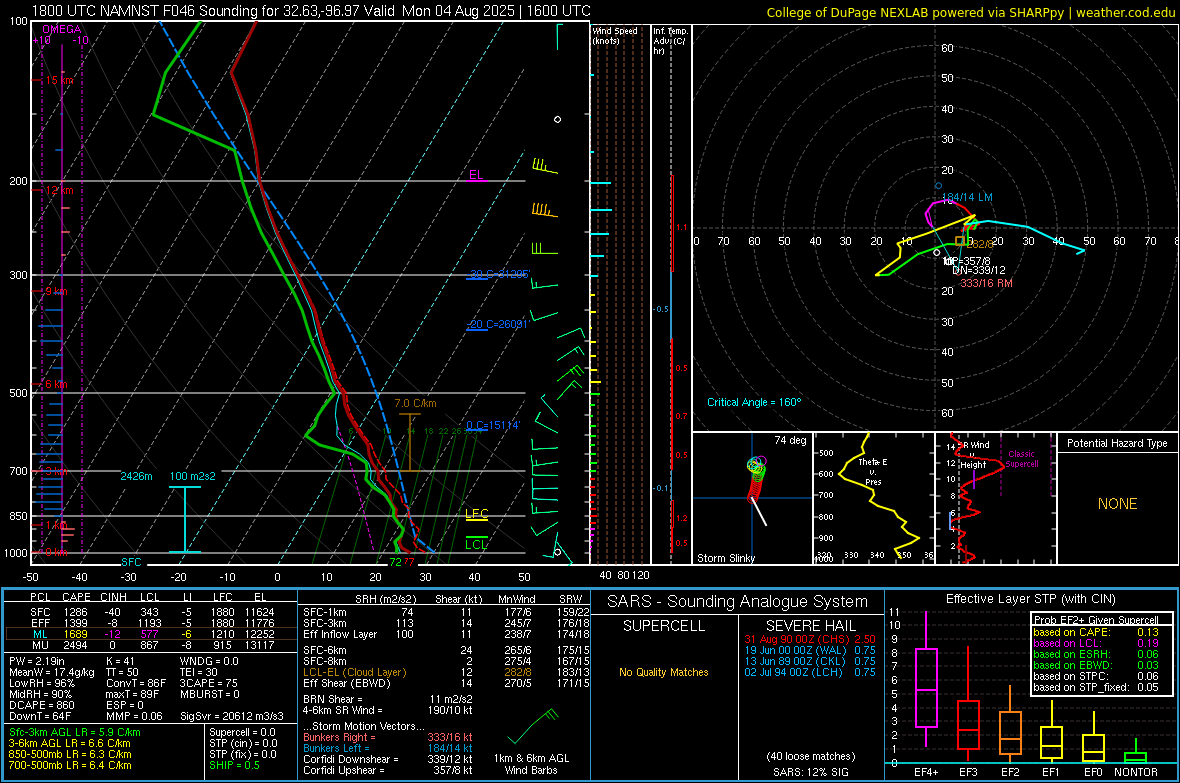Click '700-500mb LR = 6.4 C/km'
Image resolution: width=1180 pixels, height=783 pixels.
pyautogui.click(x=70, y=765)
